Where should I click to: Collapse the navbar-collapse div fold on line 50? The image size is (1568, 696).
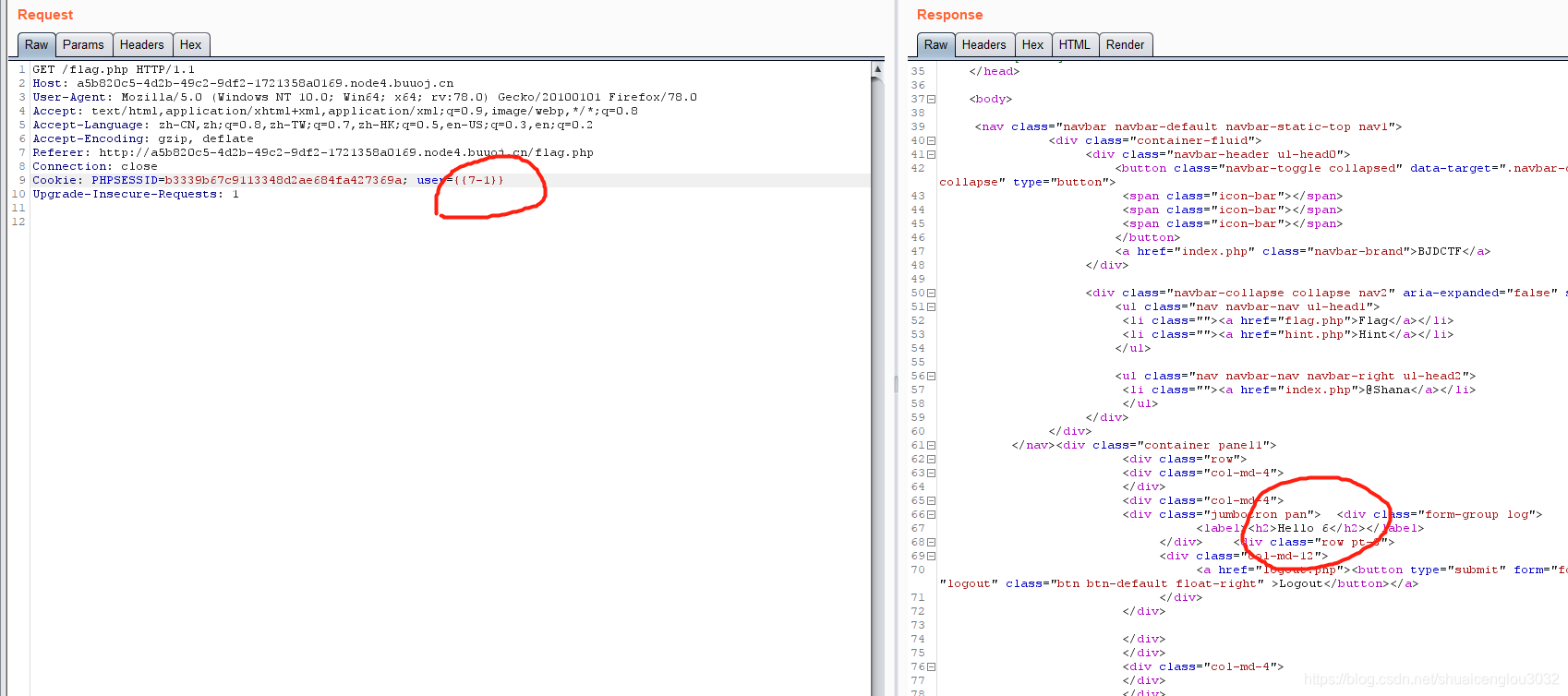[931, 294]
